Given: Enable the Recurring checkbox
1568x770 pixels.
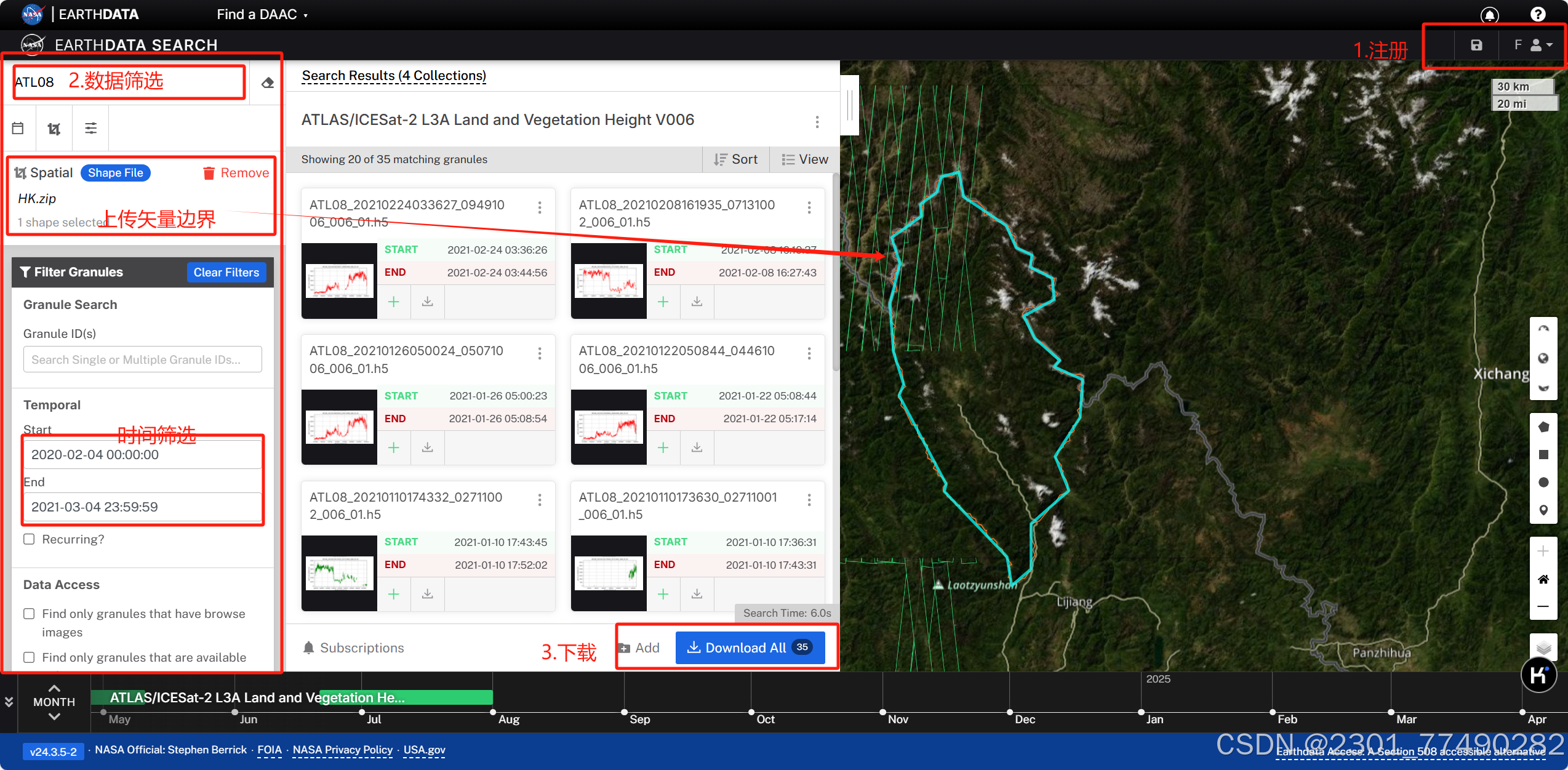Looking at the screenshot, I should click(x=29, y=539).
